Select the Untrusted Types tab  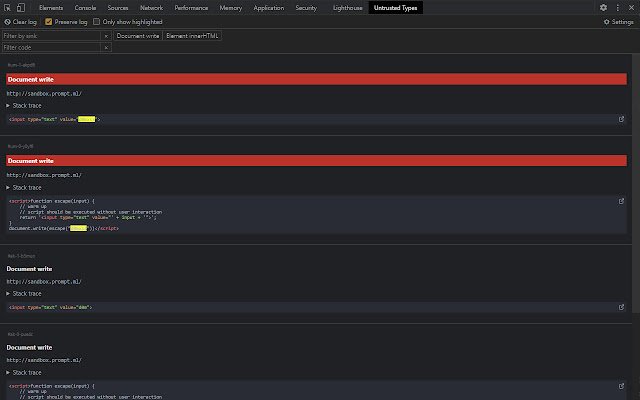(396, 8)
